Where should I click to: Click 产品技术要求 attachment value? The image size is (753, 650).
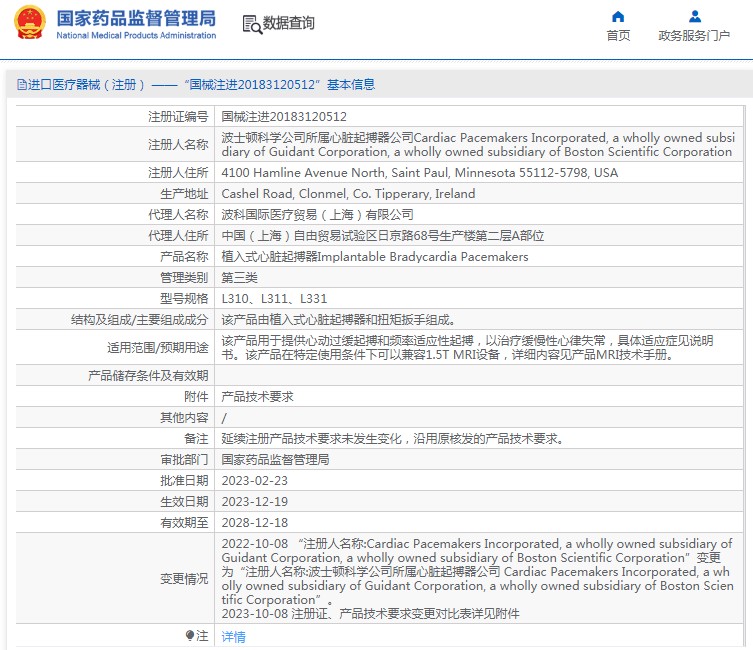click(257, 397)
